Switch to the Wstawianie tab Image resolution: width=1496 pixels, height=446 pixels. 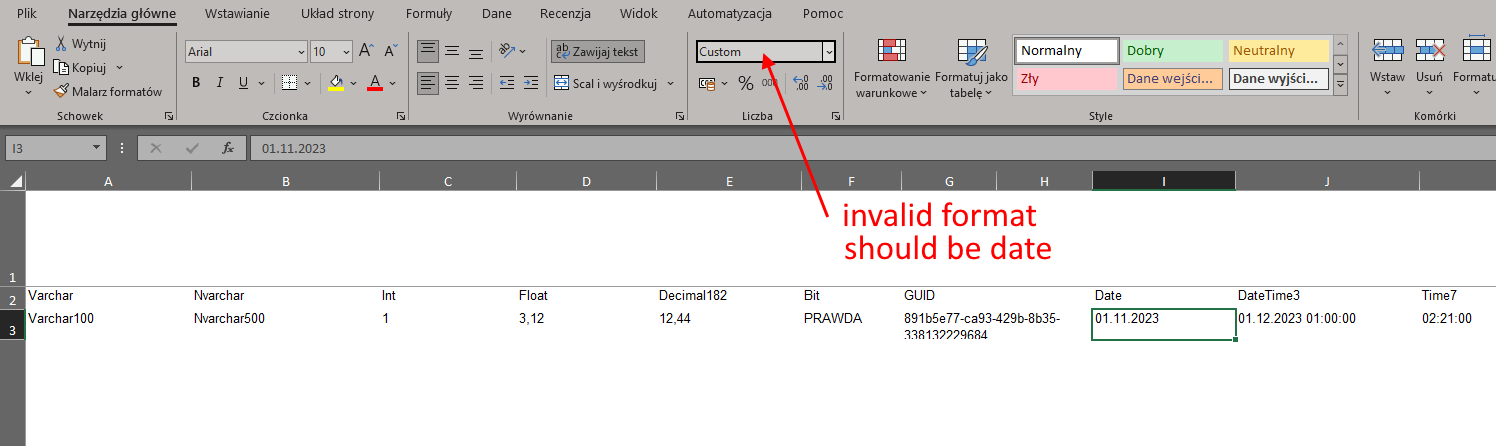237,14
